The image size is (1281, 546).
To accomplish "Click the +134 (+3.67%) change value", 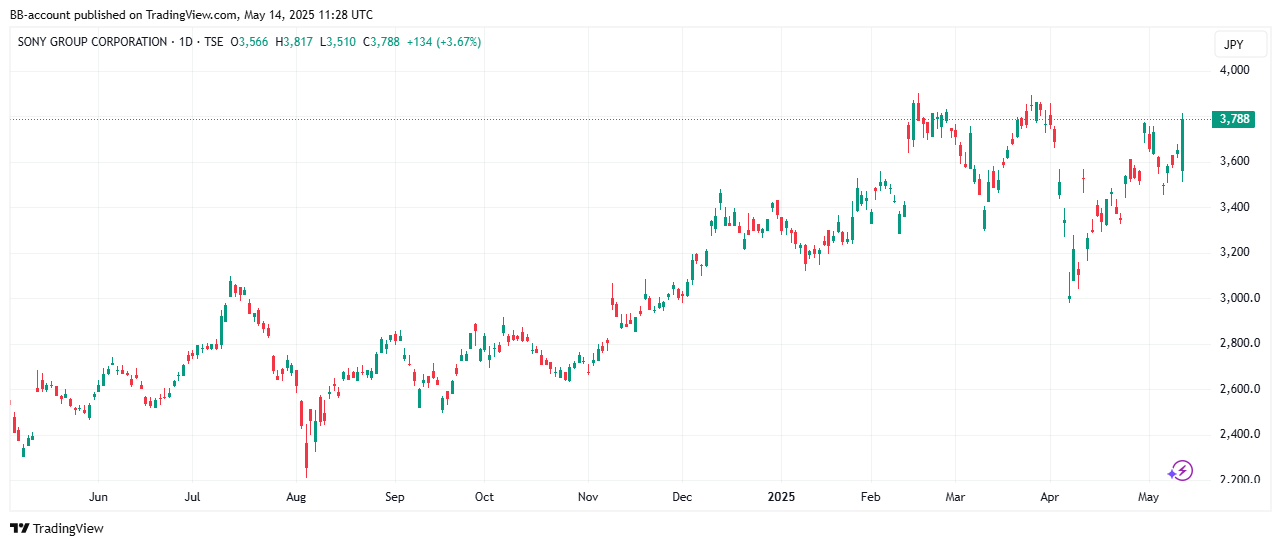I will pos(444,42).
